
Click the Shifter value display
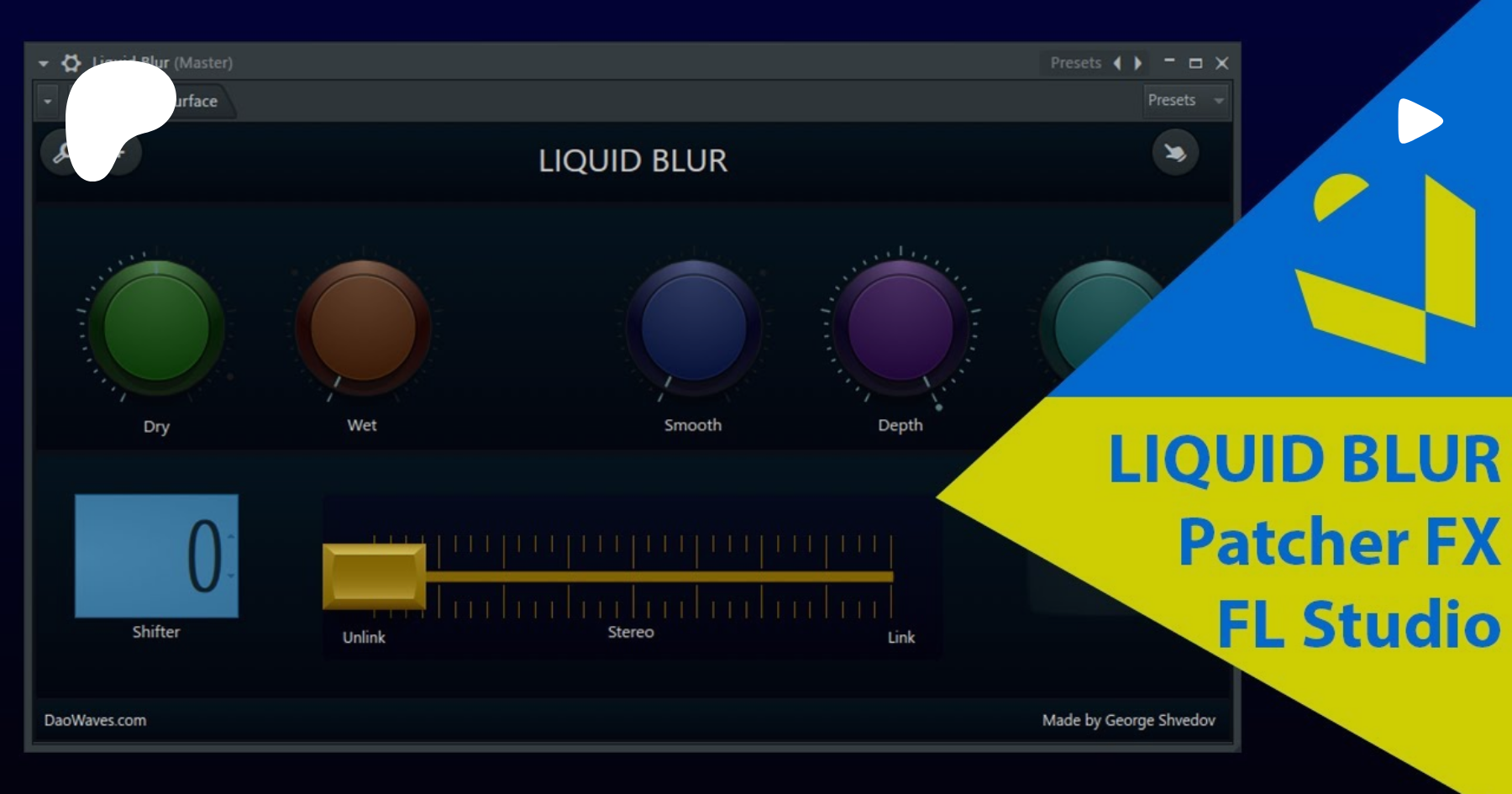click(156, 556)
